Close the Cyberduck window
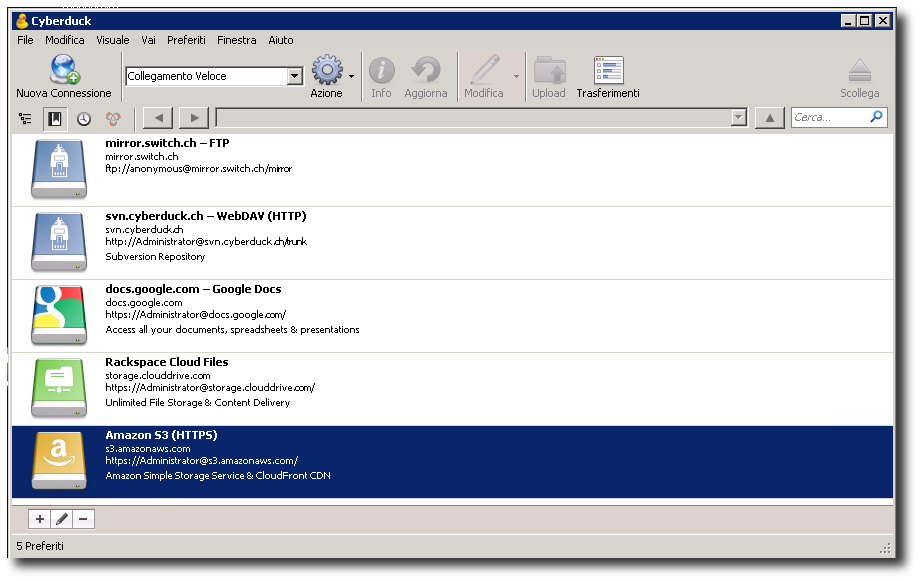The height and width of the screenshot is (581, 920). [882, 21]
